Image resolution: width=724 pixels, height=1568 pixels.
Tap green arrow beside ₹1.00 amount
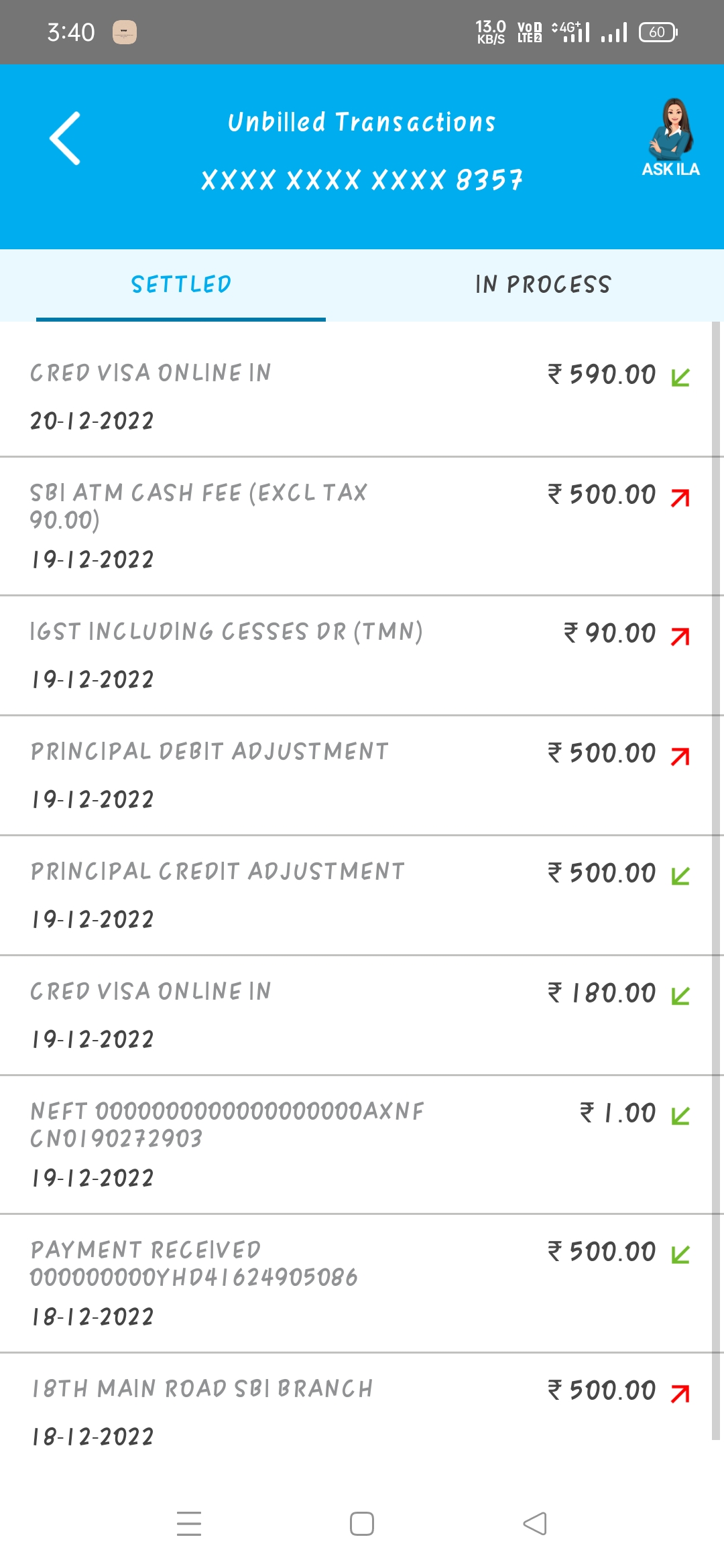(x=680, y=1116)
